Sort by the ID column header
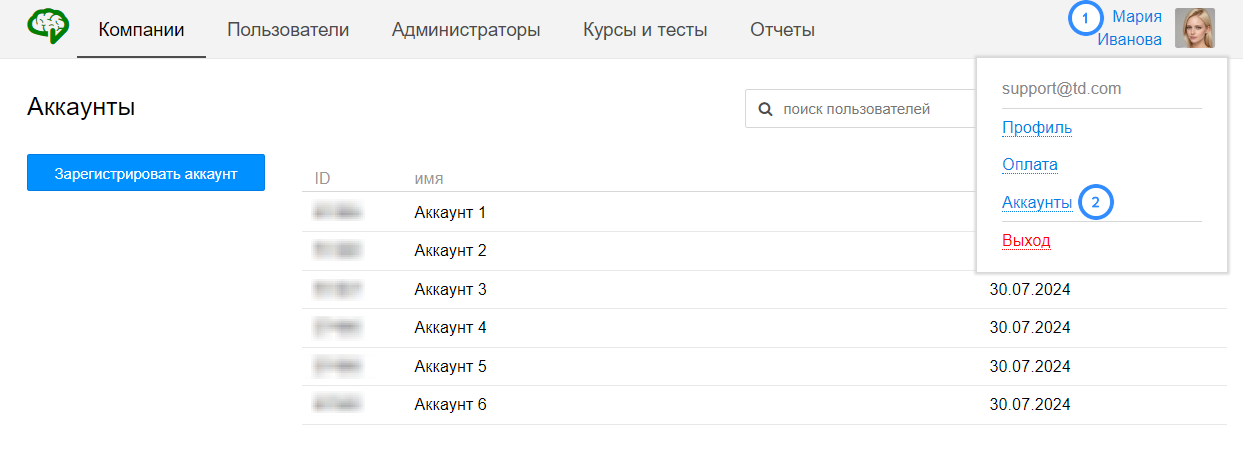This screenshot has width=1243, height=450. pyautogui.click(x=322, y=179)
